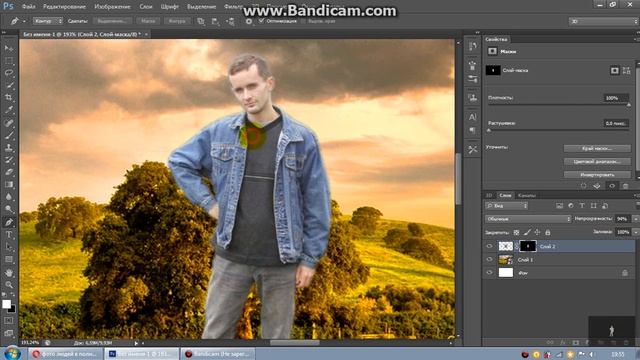Viewport: 640px width, 360px height.
Task: Open the Character panel icon in collapsed dock
Action: (473, 117)
